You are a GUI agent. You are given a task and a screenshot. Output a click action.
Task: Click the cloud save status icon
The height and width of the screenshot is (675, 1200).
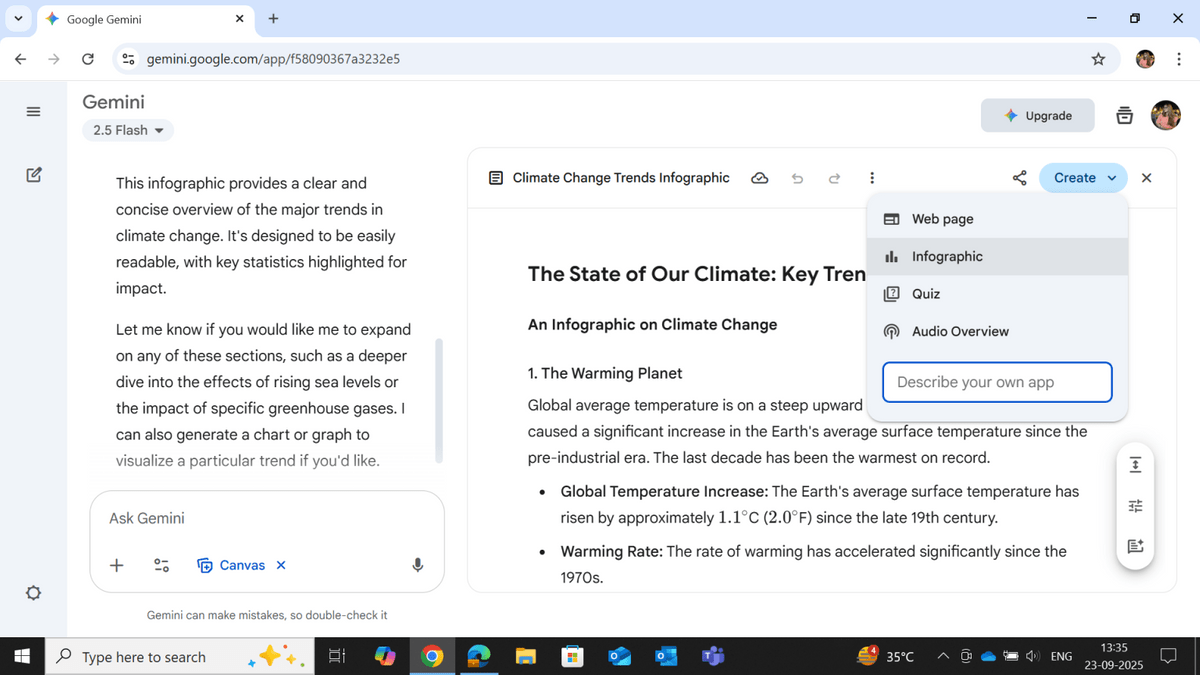click(759, 177)
